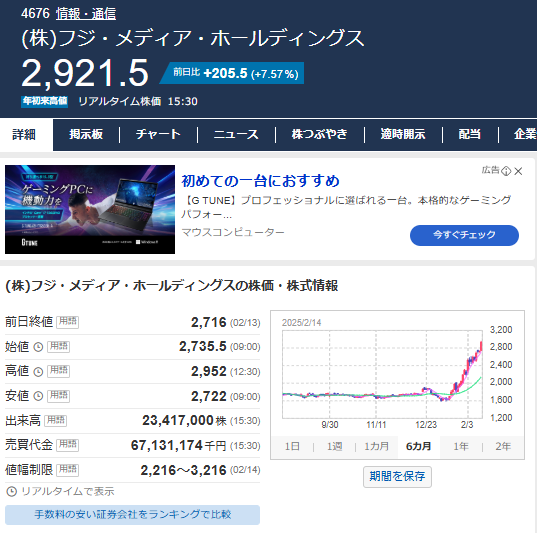Click the リアルタイムで表示 text
The height and width of the screenshot is (533, 537).
[68, 492]
